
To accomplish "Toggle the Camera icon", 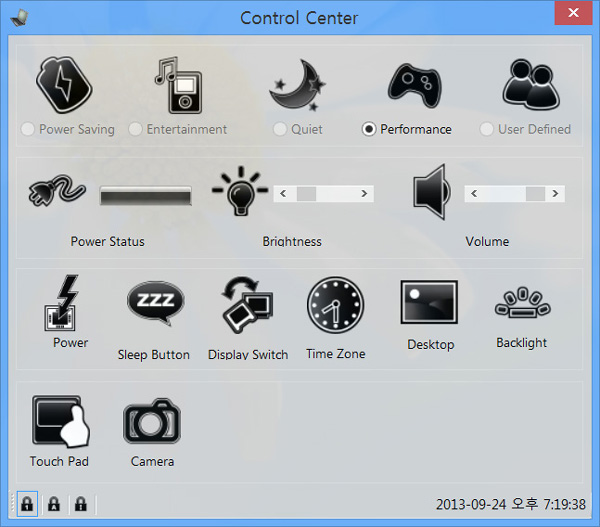I will (x=152, y=421).
